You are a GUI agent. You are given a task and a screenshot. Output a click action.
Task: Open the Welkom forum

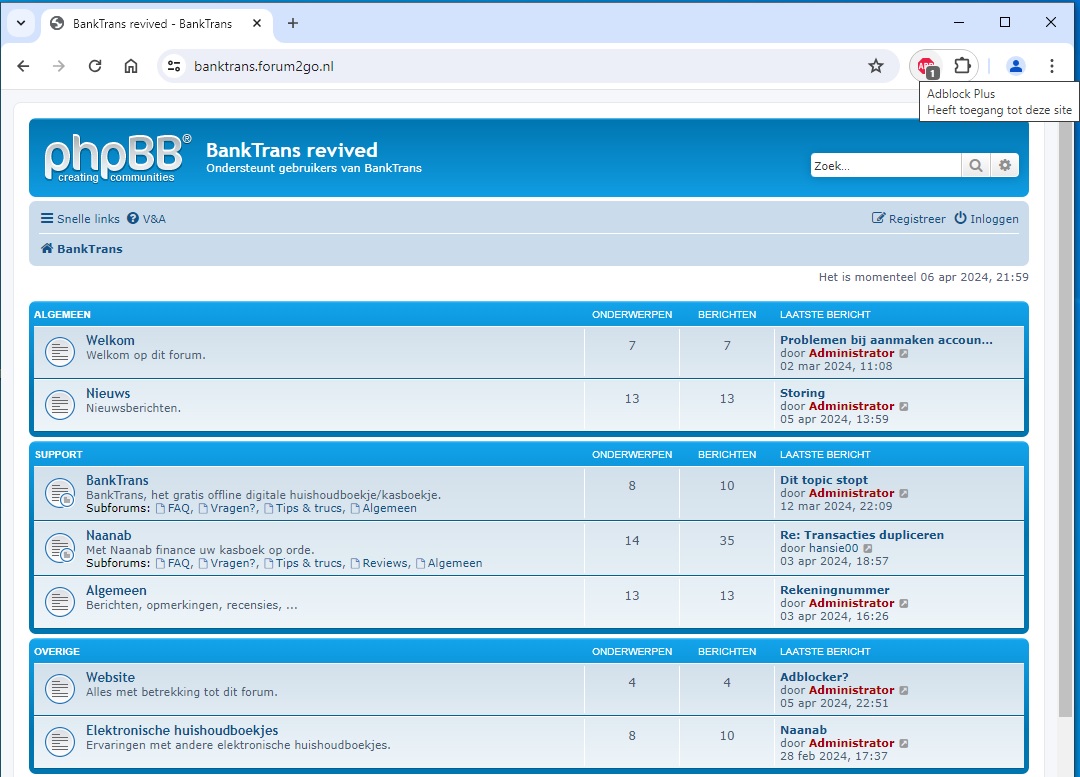110,340
